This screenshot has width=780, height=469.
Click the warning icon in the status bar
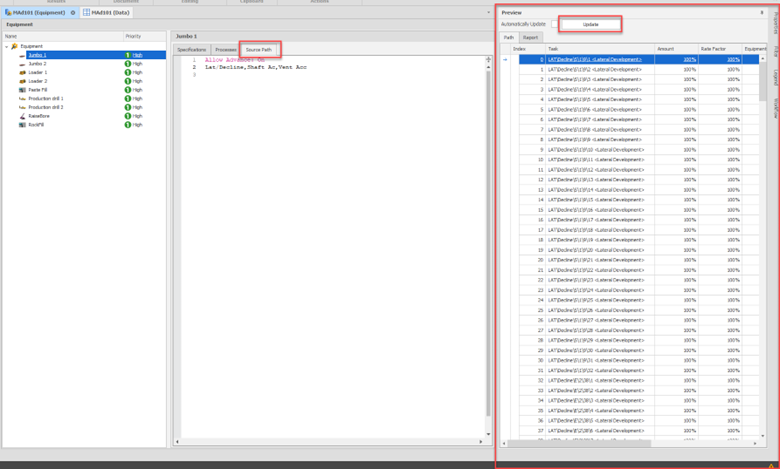(771, 464)
